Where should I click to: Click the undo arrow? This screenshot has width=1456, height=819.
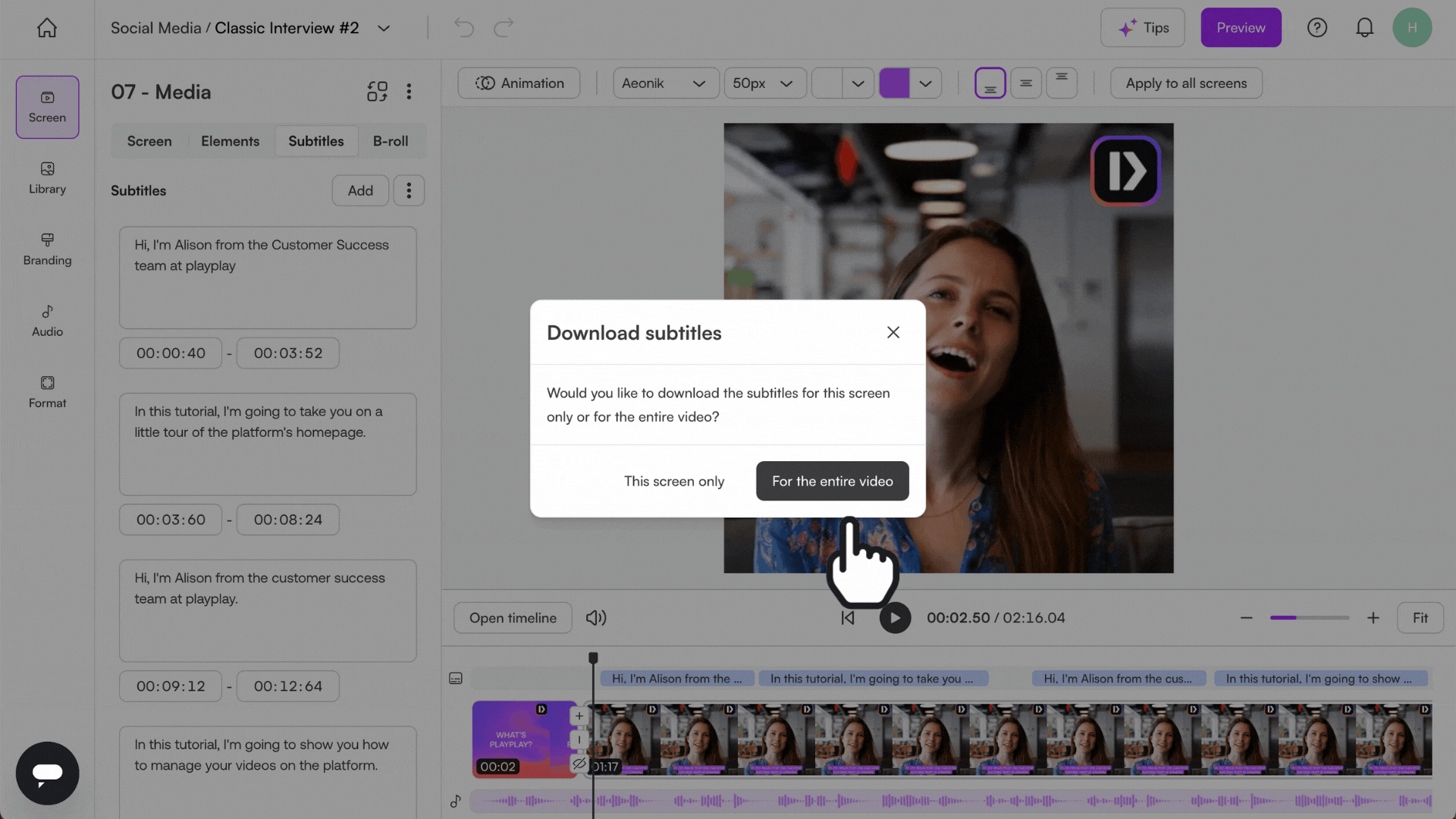pyautogui.click(x=463, y=27)
